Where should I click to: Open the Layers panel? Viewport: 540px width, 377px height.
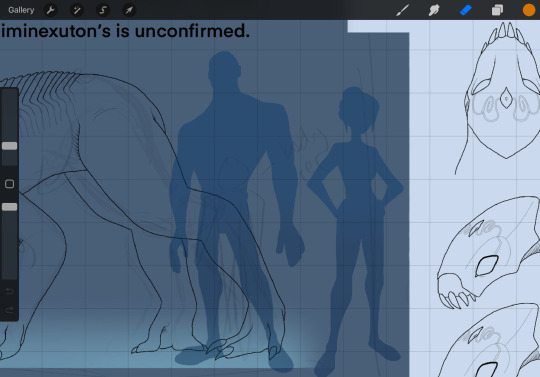click(497, 10)
